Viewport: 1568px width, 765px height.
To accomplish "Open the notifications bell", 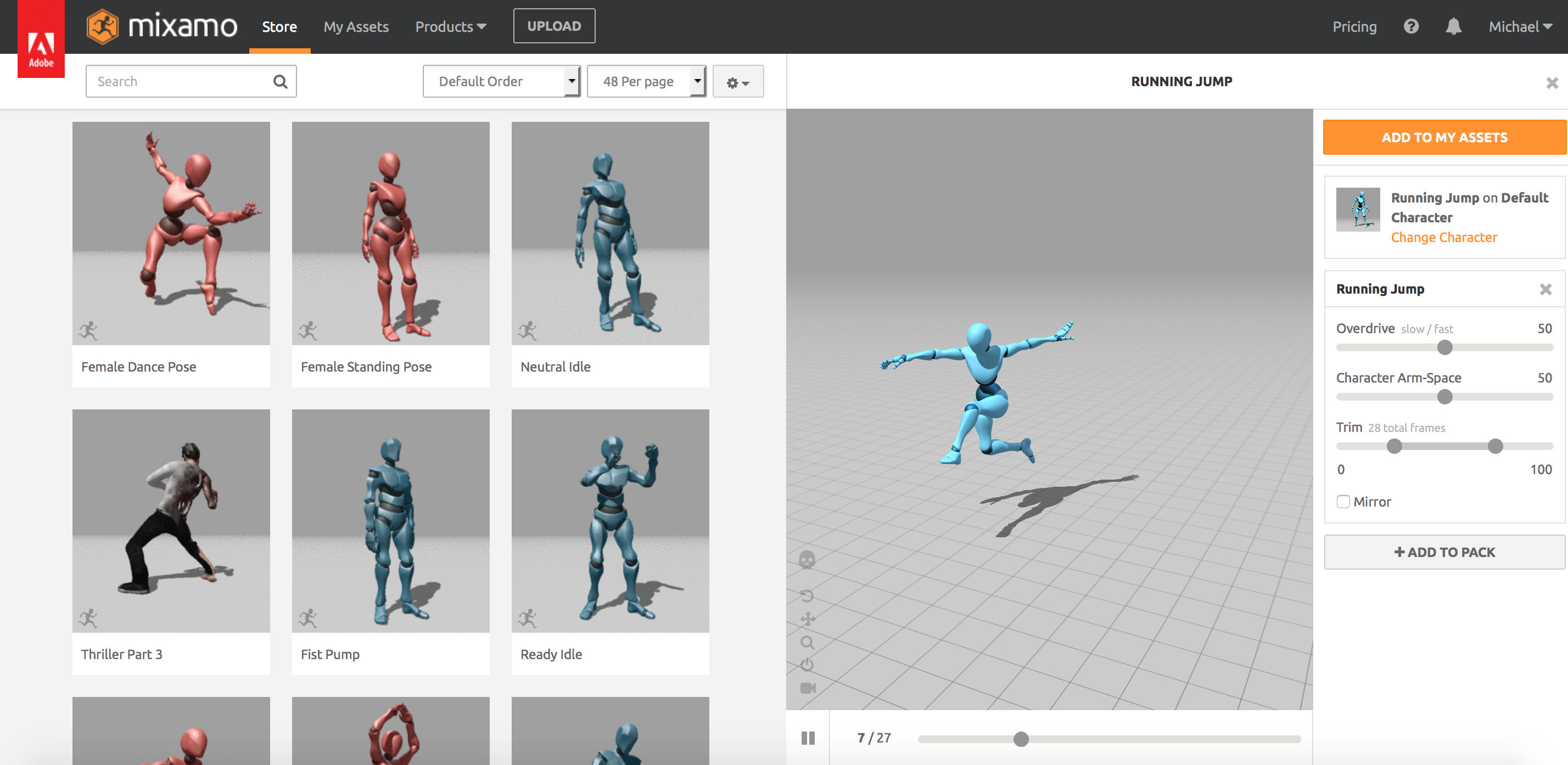I will (1454, 27).
